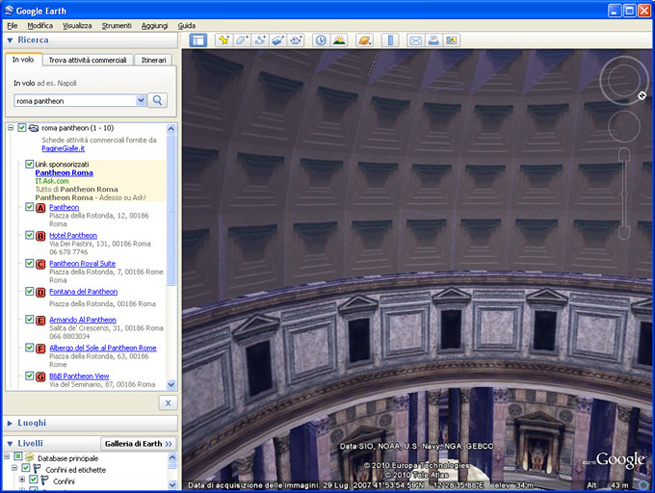The height and width of the screenshot is (493, 655).
Task: Open the Pantheon Roma sponsored link
Action: pos(64,173)
